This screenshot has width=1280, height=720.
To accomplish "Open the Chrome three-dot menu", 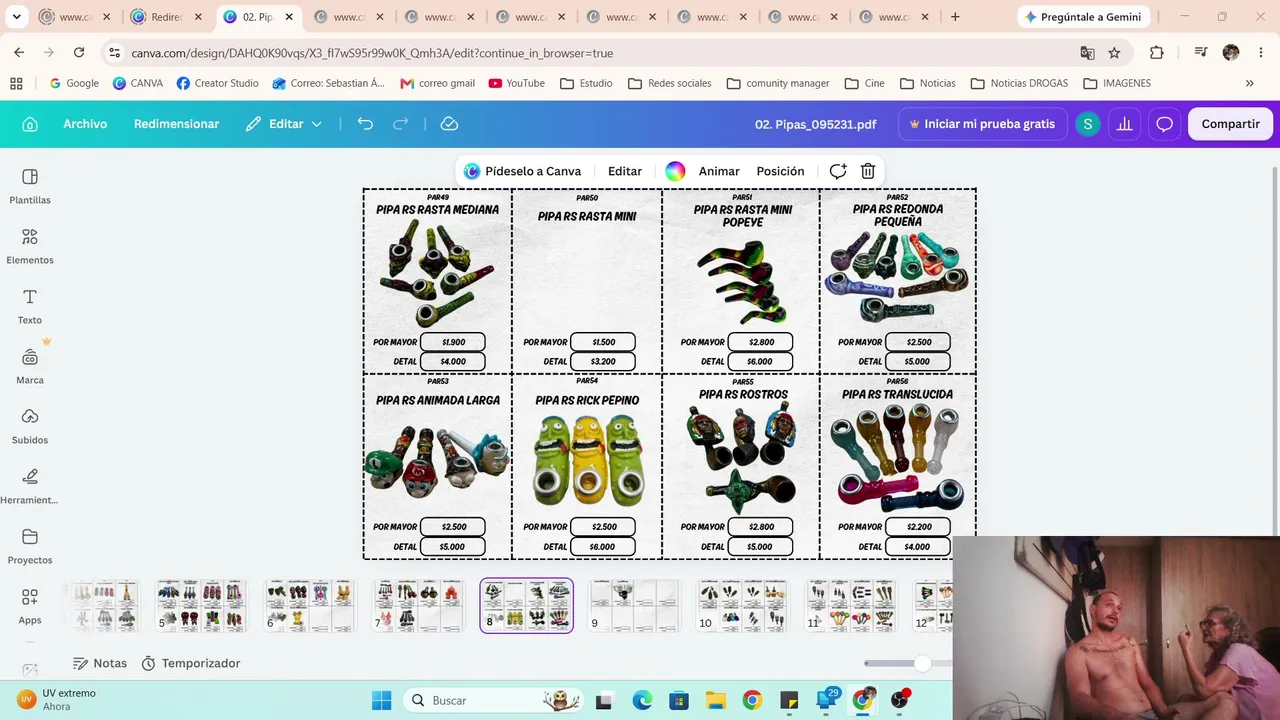I will (1260, 53).
